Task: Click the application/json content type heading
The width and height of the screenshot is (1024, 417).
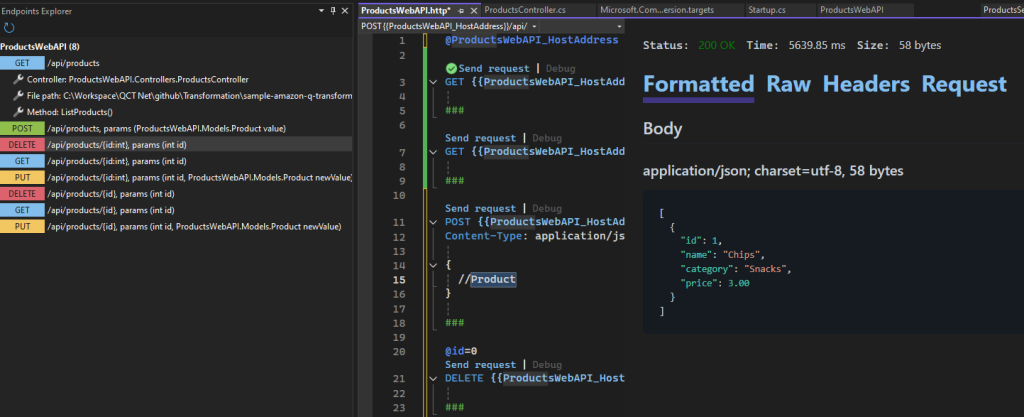Action: pyautogui.click(x=773, y=171)
